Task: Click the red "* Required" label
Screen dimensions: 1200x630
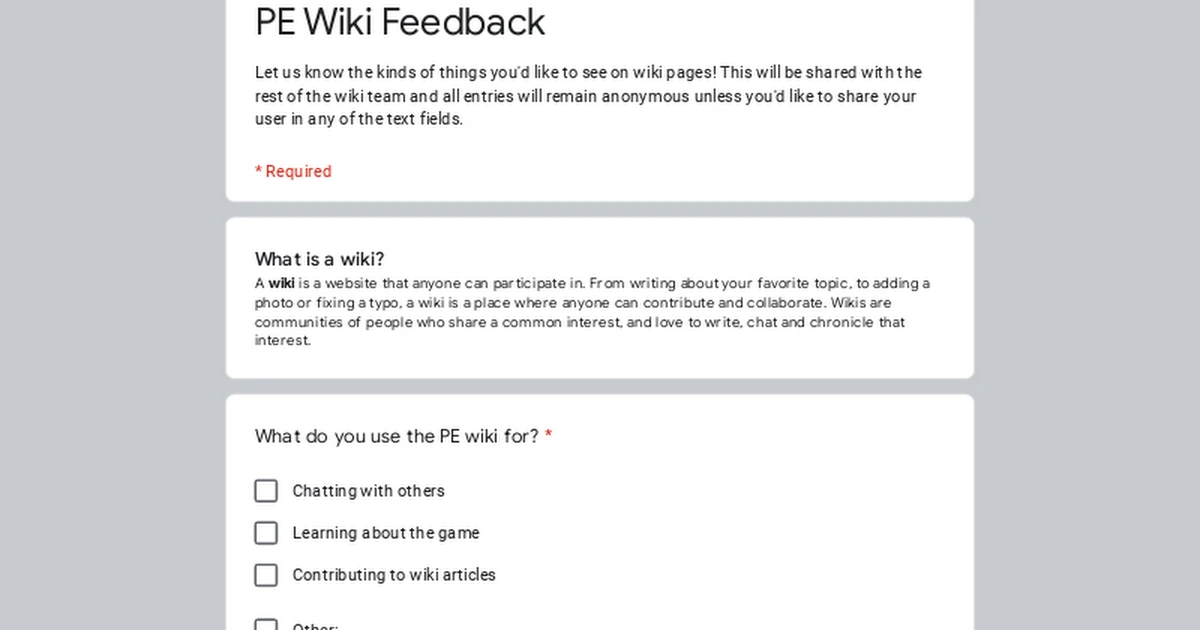Action: coord(293,171)
